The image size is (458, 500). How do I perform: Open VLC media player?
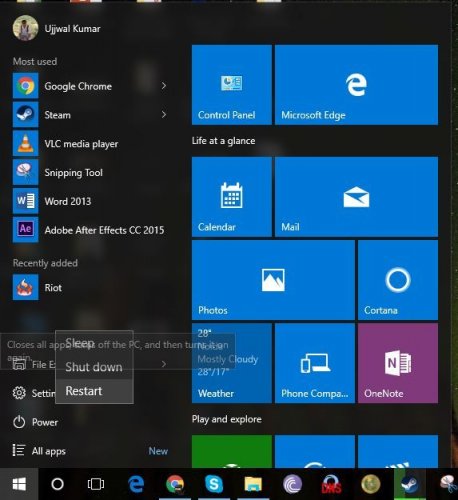[x=90, y=144]
